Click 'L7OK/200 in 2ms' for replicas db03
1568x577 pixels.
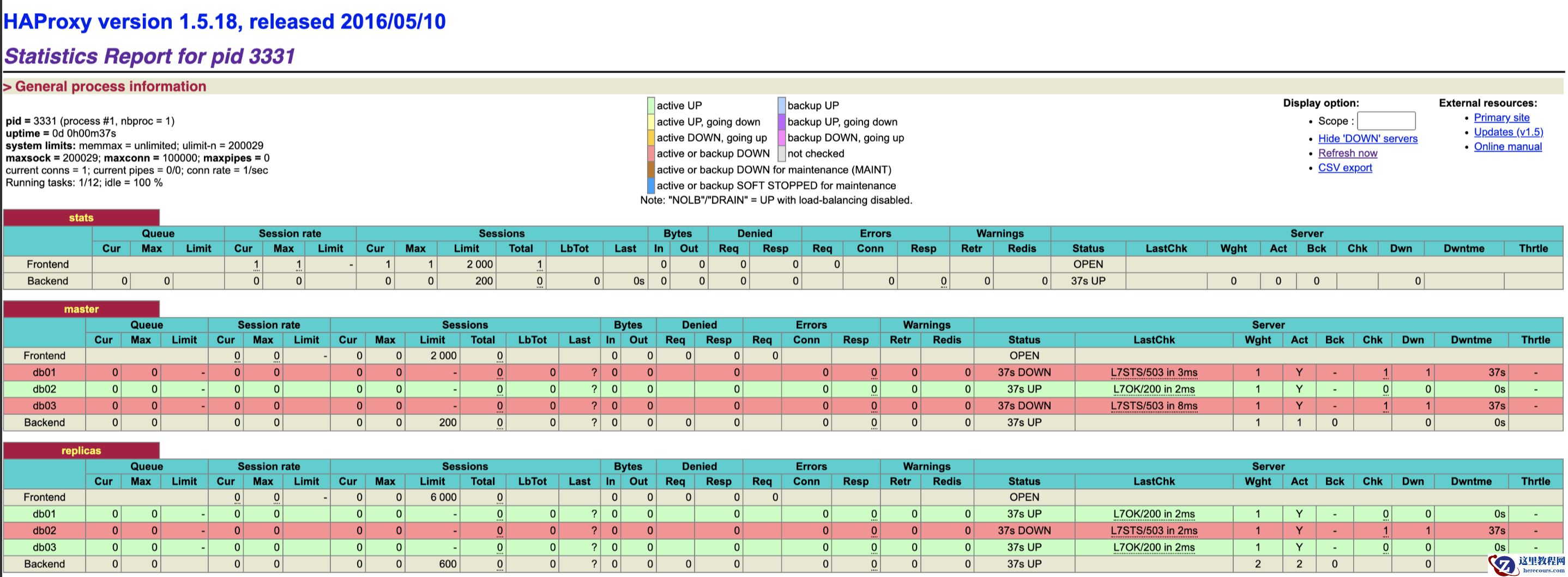[1154, 548]
